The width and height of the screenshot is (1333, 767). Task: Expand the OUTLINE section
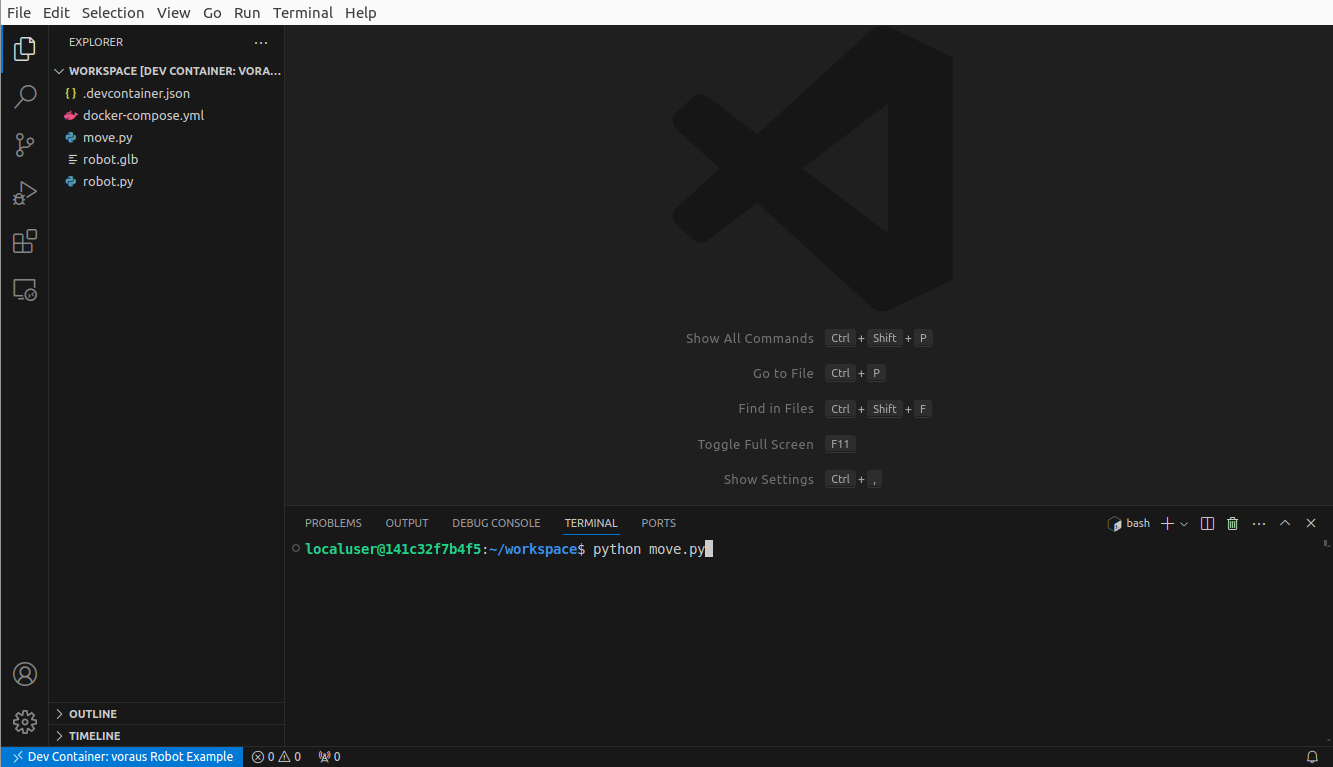pyautogui.click(x=167, y=714)
